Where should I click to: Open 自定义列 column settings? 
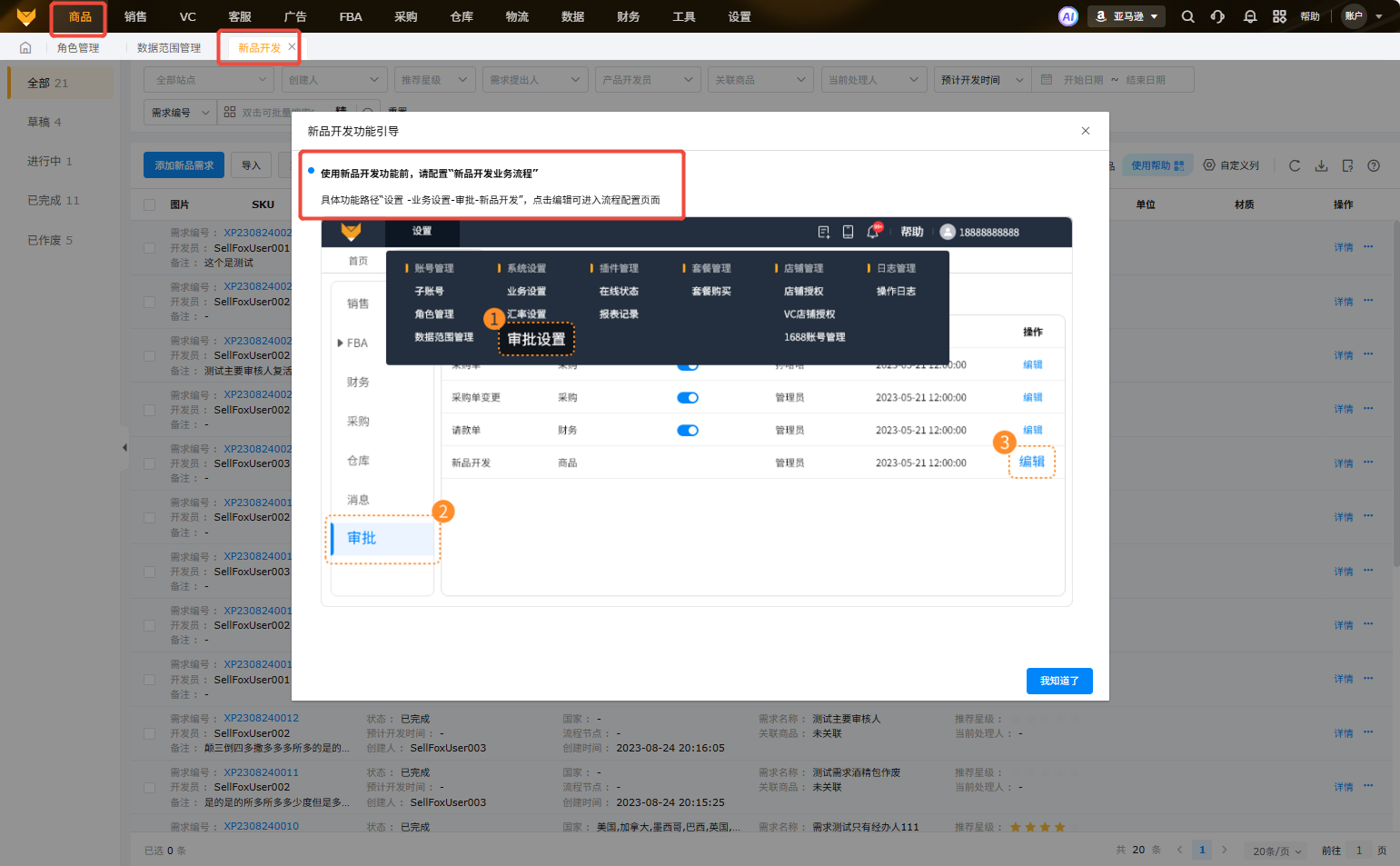pos(1231,165)
